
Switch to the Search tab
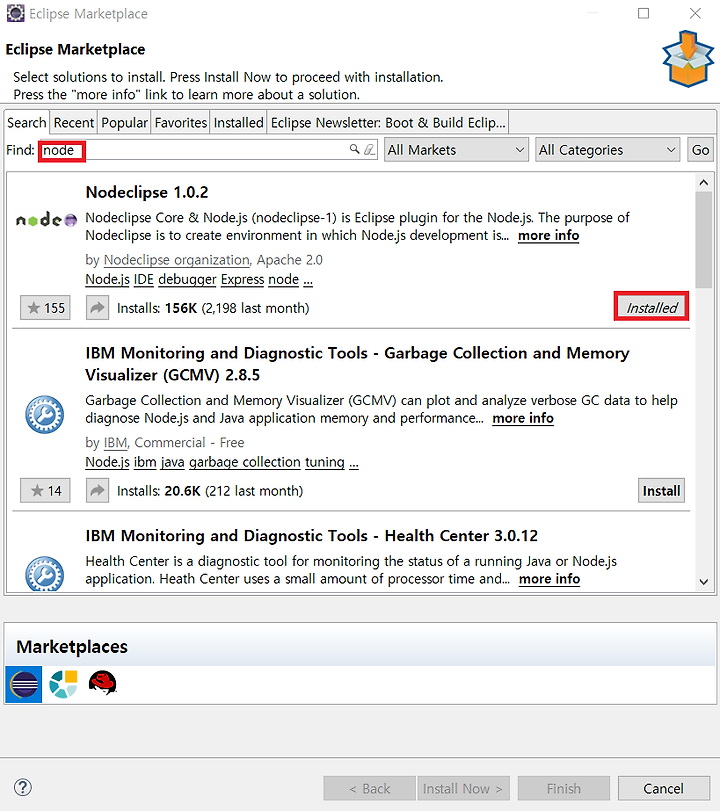pyautogui.click(x=27, y=123)
